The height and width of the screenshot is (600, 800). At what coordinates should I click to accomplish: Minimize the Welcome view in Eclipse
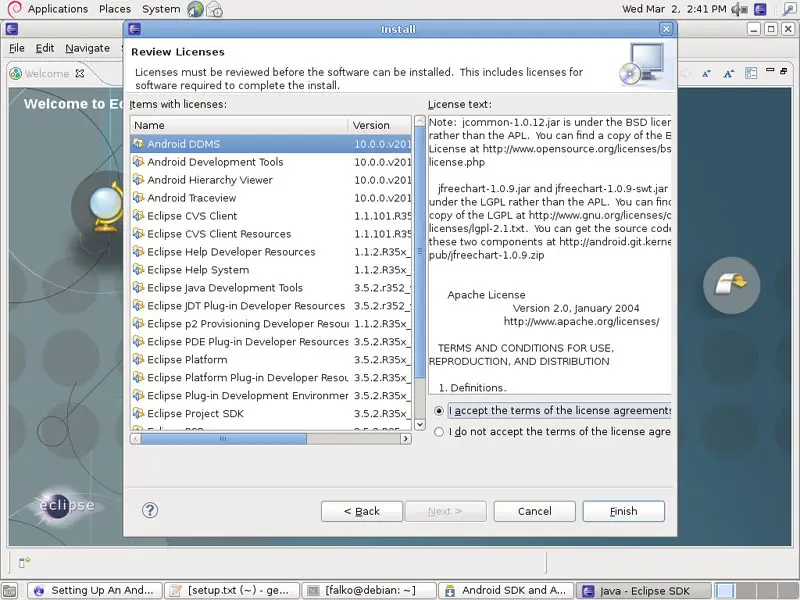pos(770,70)
